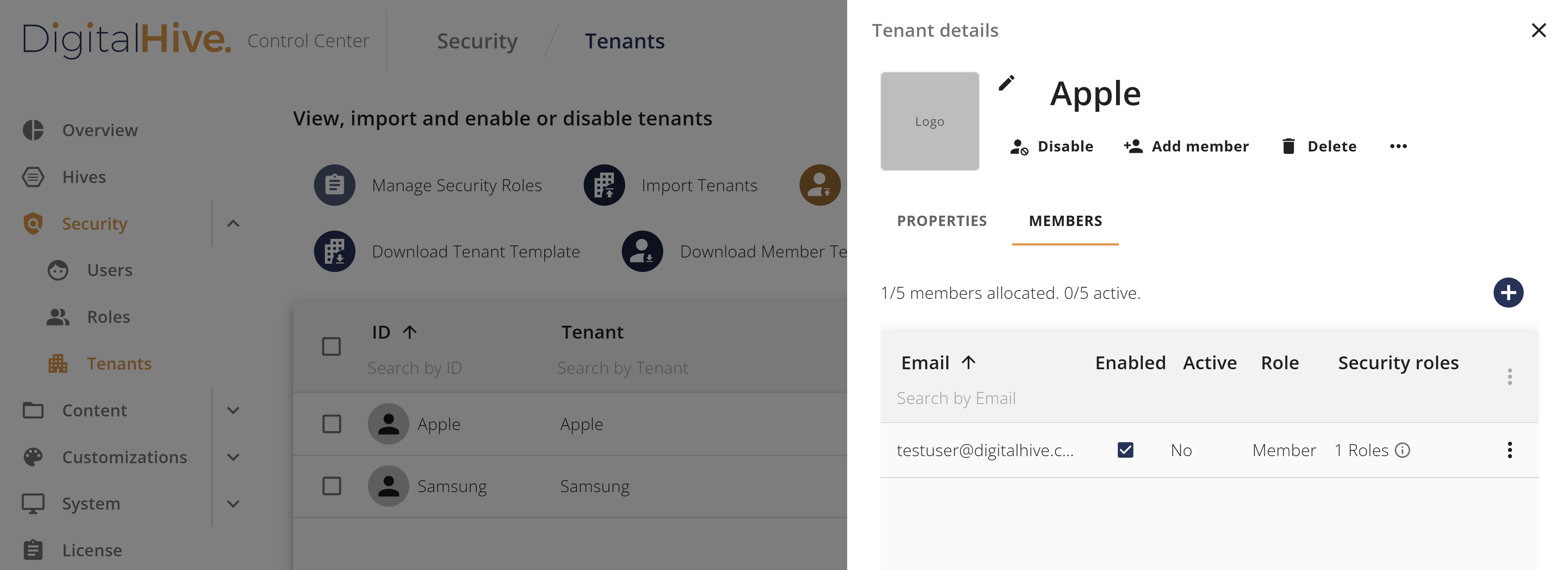Tick the Apple tenant row checkbox
Screen dimensions: 1568x570
tap(331, 424)
